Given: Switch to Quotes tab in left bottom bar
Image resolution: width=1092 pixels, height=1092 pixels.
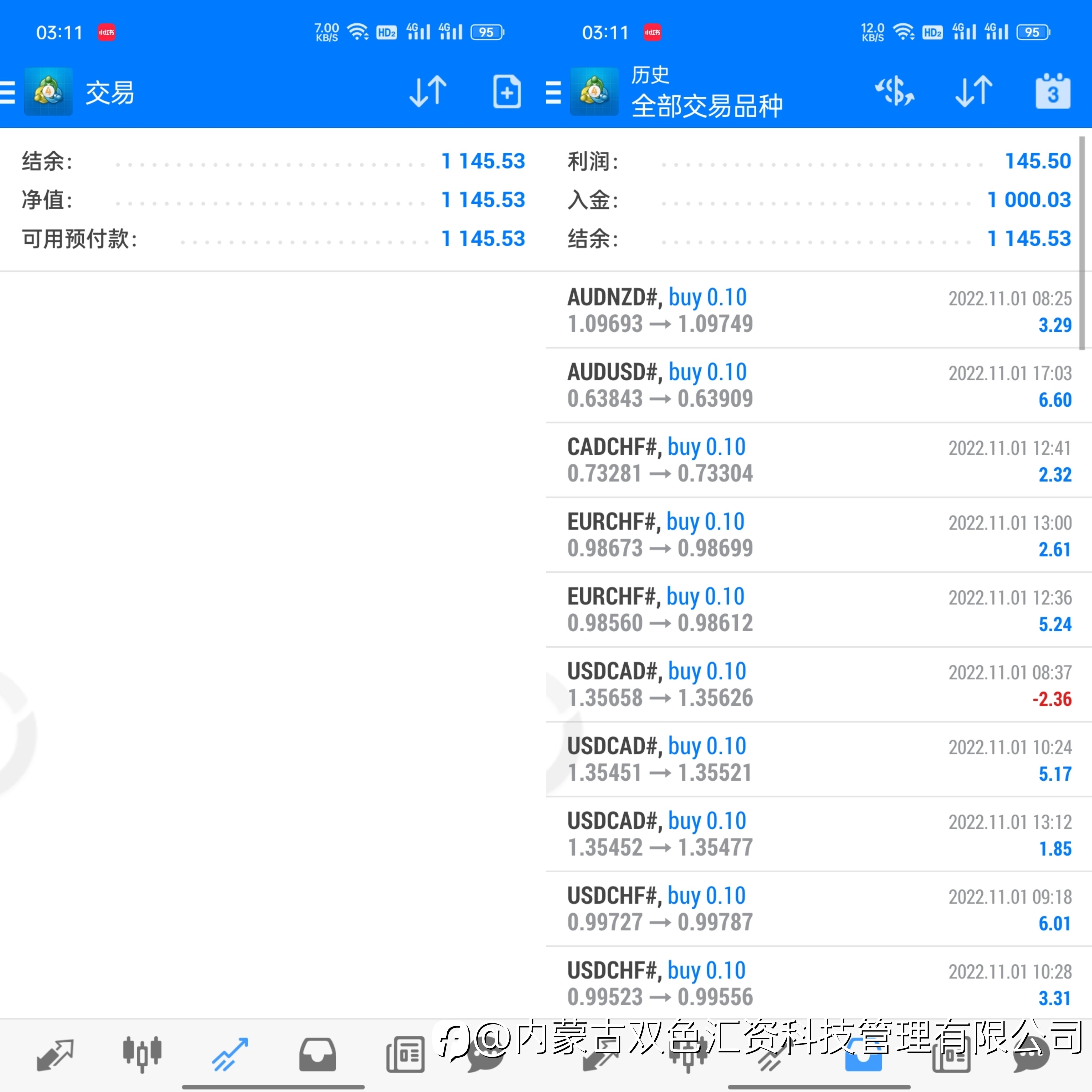Looking at the screenshot, I should 55,1055.
